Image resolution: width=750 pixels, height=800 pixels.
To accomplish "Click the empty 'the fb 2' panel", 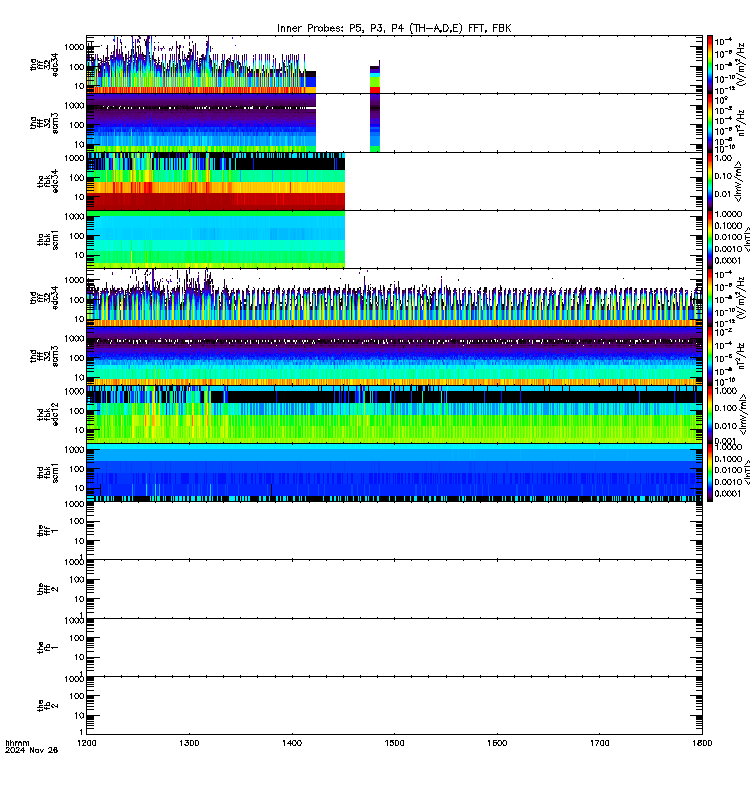I will click(394, 706).
